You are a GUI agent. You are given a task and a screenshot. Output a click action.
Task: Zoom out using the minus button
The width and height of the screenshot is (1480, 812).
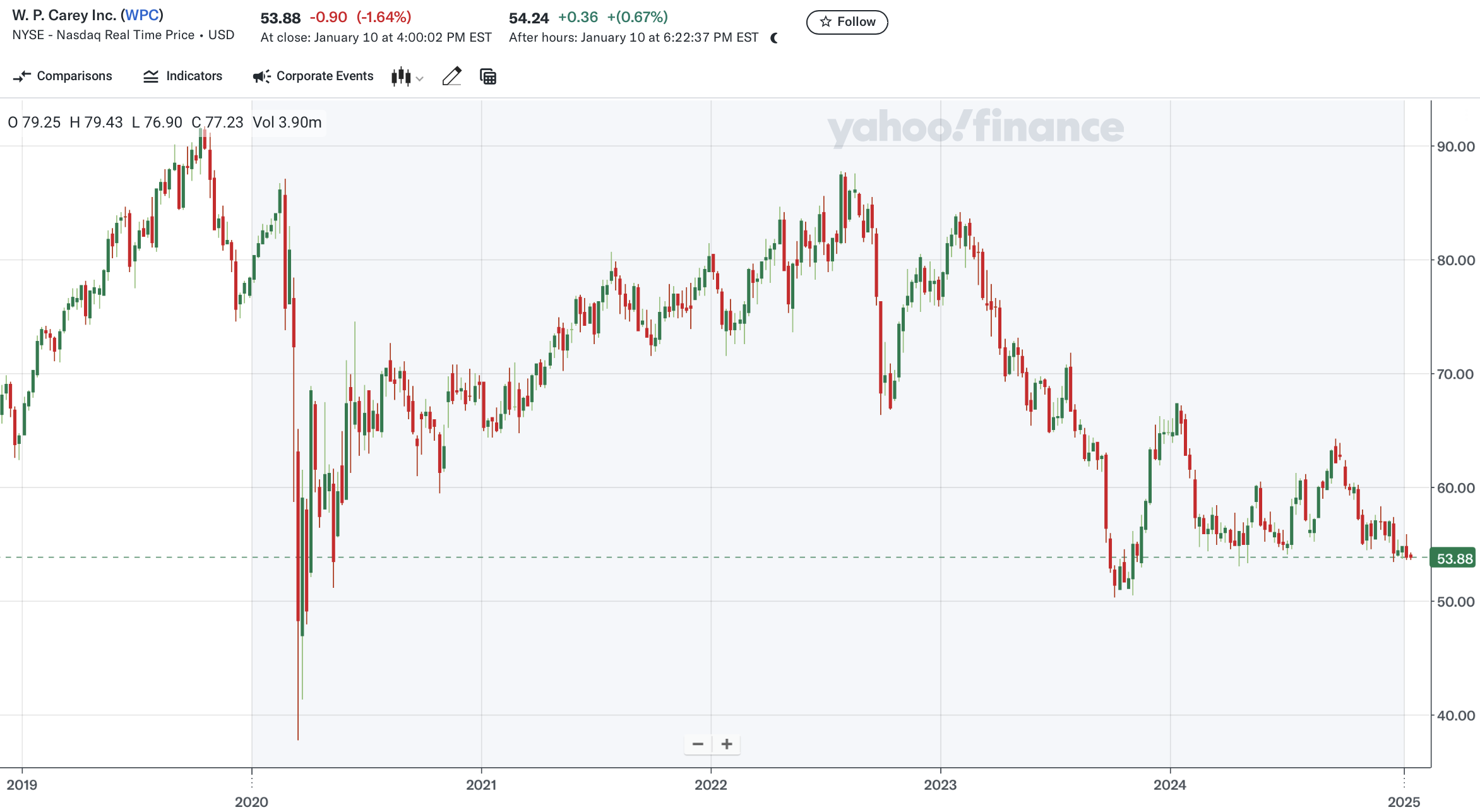[698, 744]
